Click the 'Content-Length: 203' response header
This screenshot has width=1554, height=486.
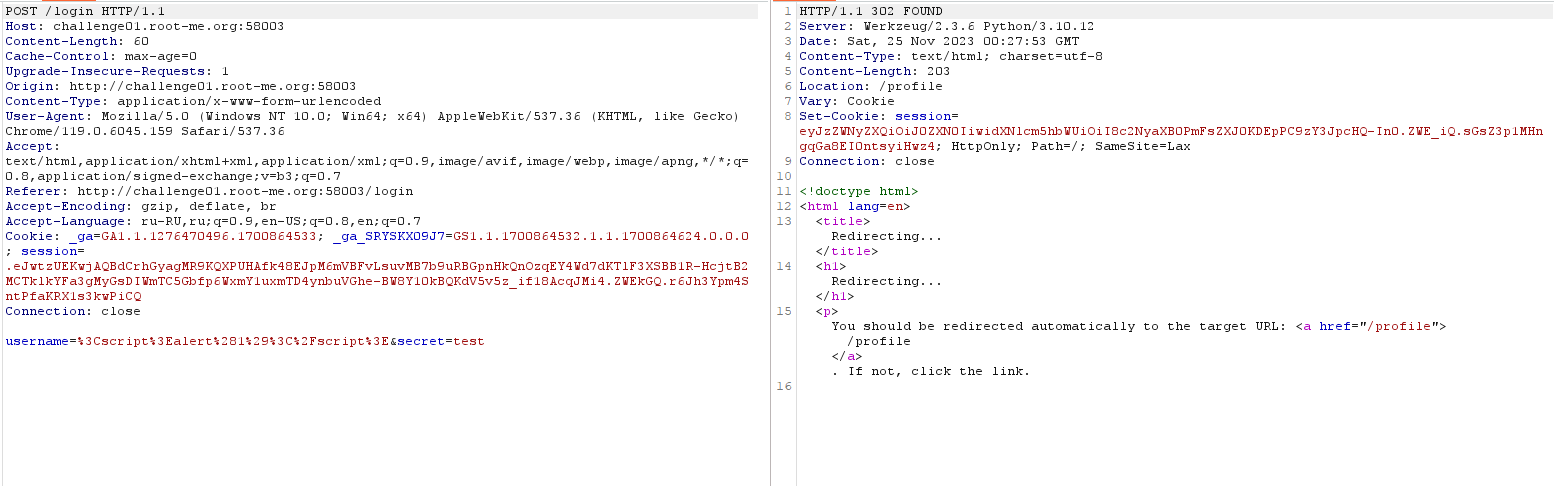pos(874,71)
